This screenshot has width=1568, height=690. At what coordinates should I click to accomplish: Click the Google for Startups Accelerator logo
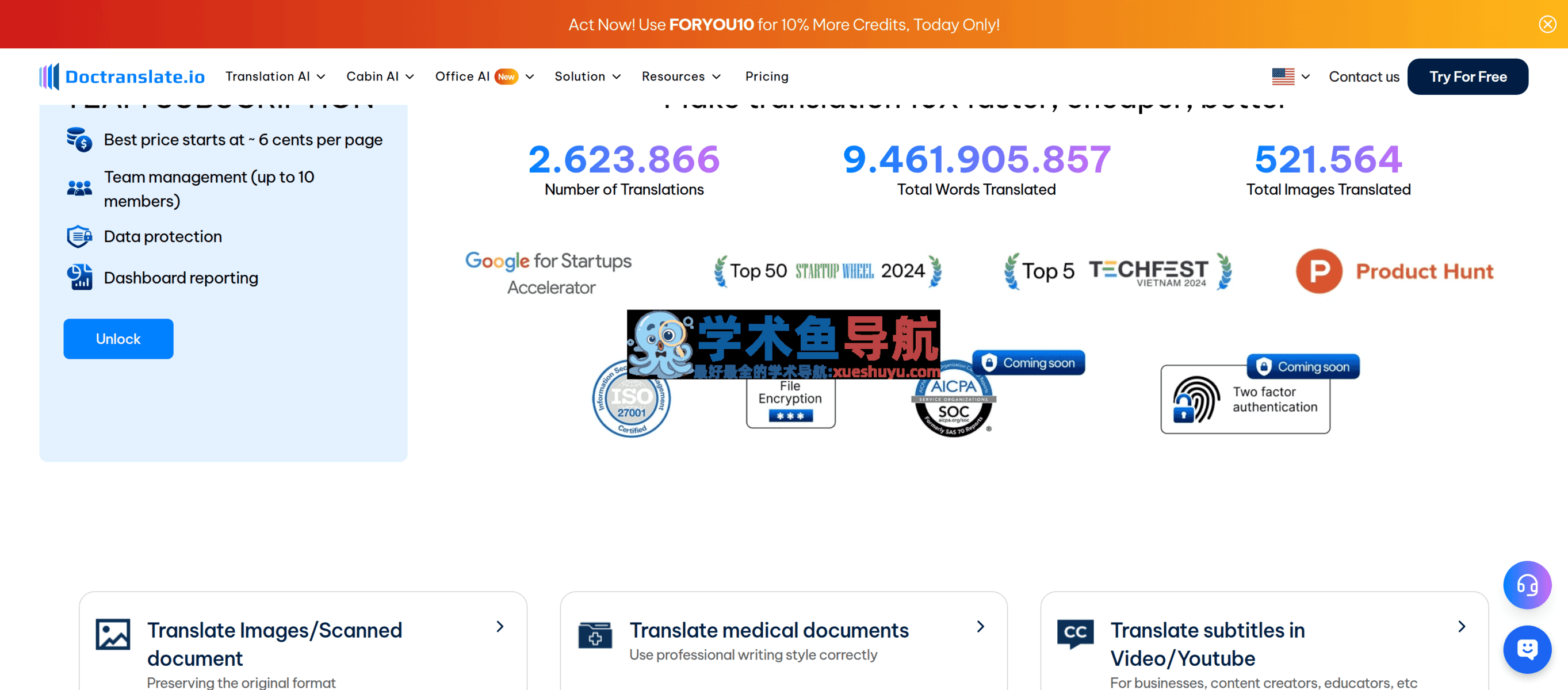pyautogui.click(x=548, y=274)
